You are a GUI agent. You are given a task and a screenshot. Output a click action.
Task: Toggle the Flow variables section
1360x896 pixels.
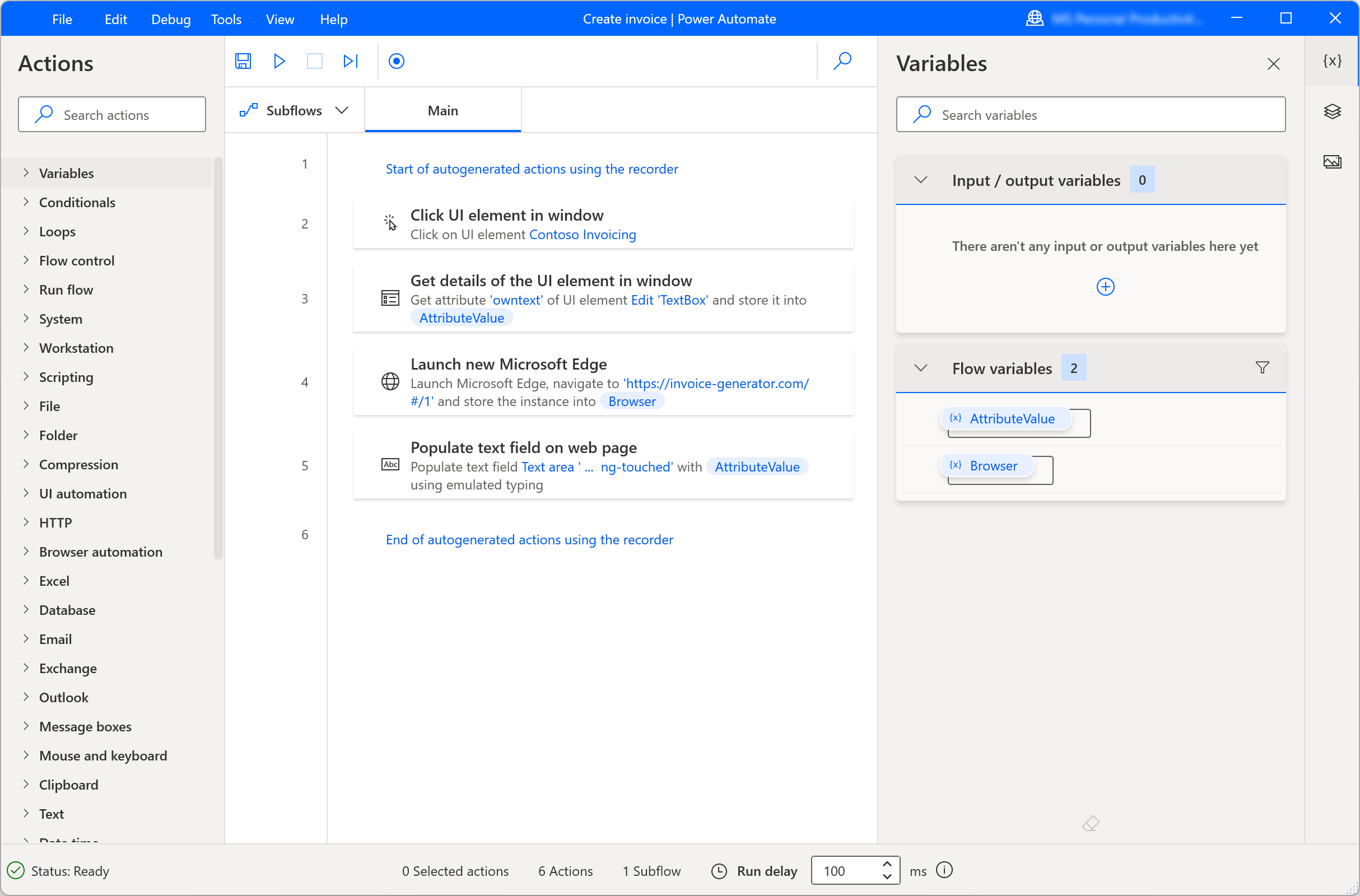pos(920,368)
